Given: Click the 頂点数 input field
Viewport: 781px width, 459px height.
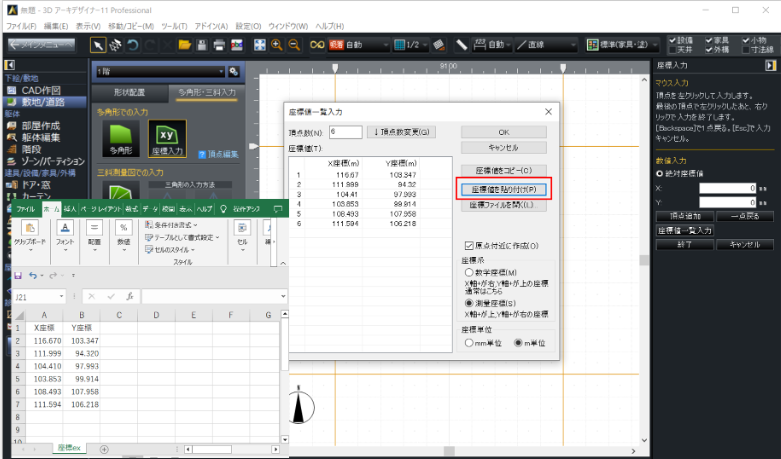Looking at the screenshot, I should [x=344, y=131].
